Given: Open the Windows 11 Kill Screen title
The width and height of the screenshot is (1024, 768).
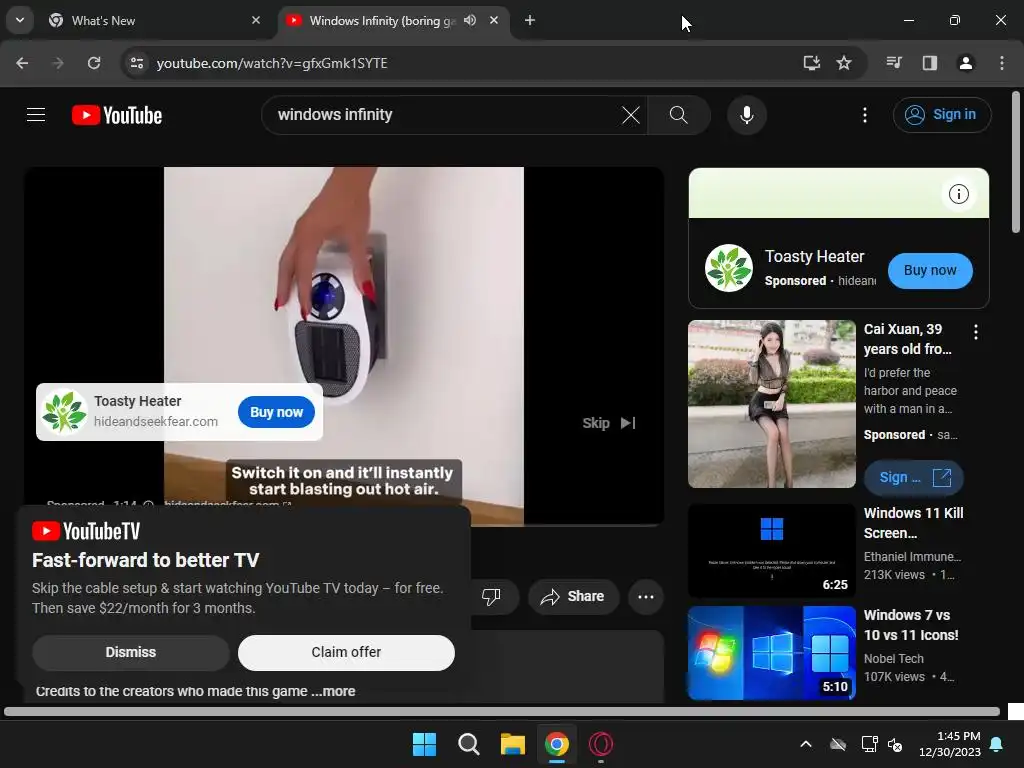Looking at the screenshot, I should (913, 523).
